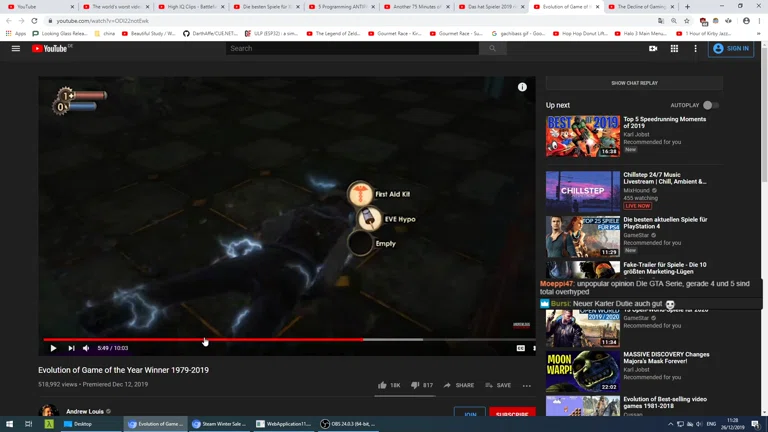768x432 pixels.
Task: Open the Moon Warp Majora's Mask thumbnail
Action: click(583, 371)
